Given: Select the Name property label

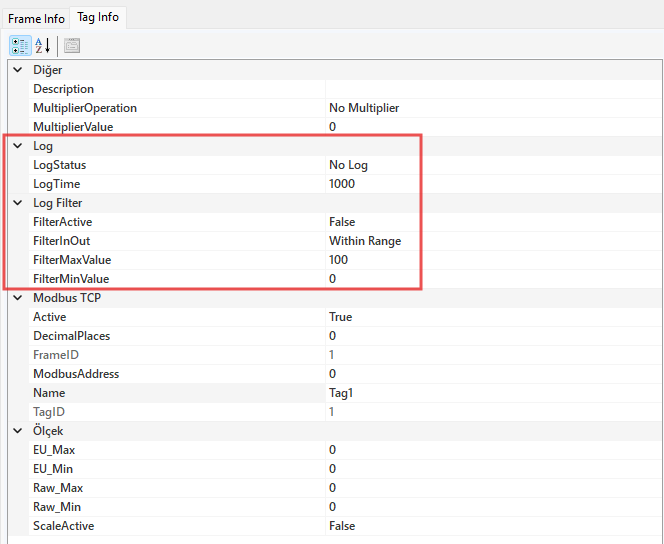Looking at the screenshot, I should (x=49, y=393).
